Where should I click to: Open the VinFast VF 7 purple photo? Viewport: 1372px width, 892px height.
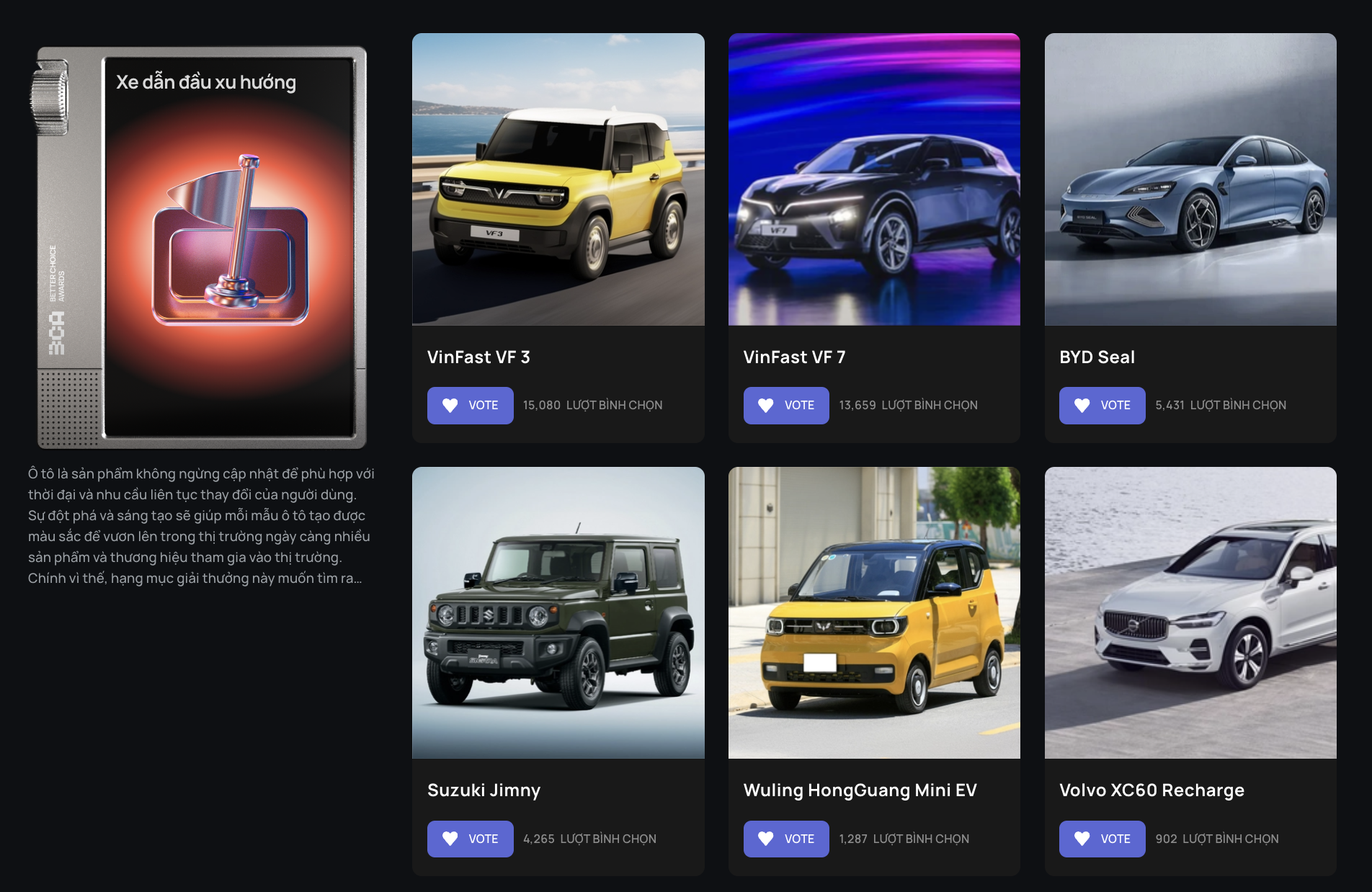coord(874,179)
